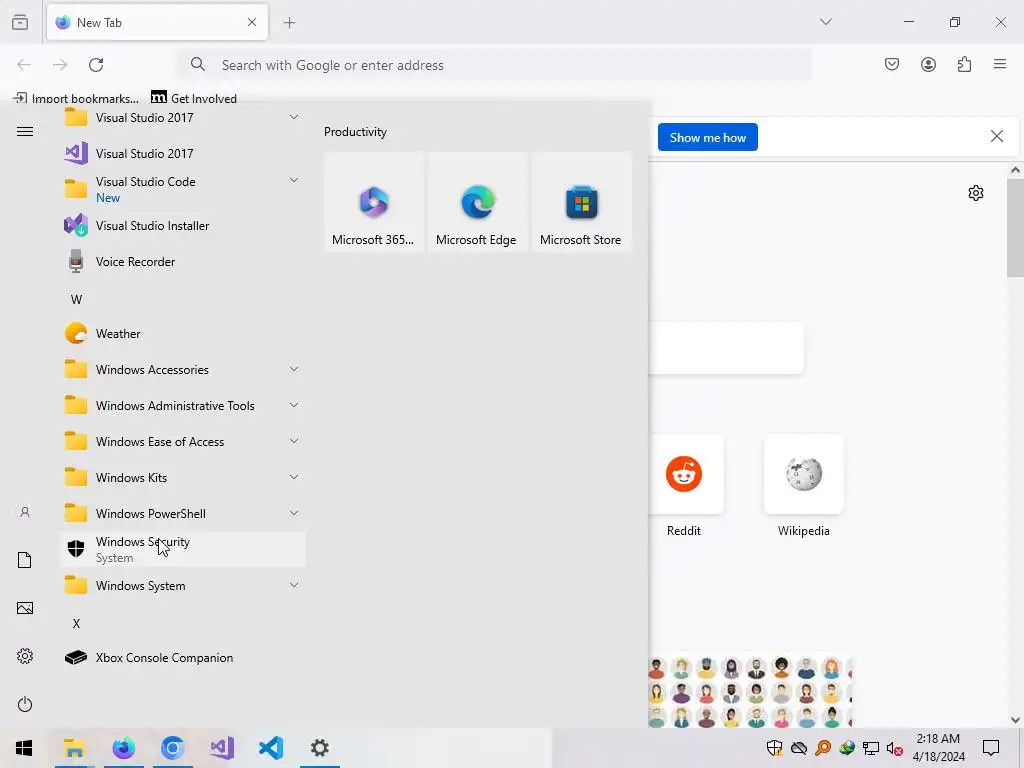Open Settings from Start sidebar

pyautogui.click(x=25, y=656)
